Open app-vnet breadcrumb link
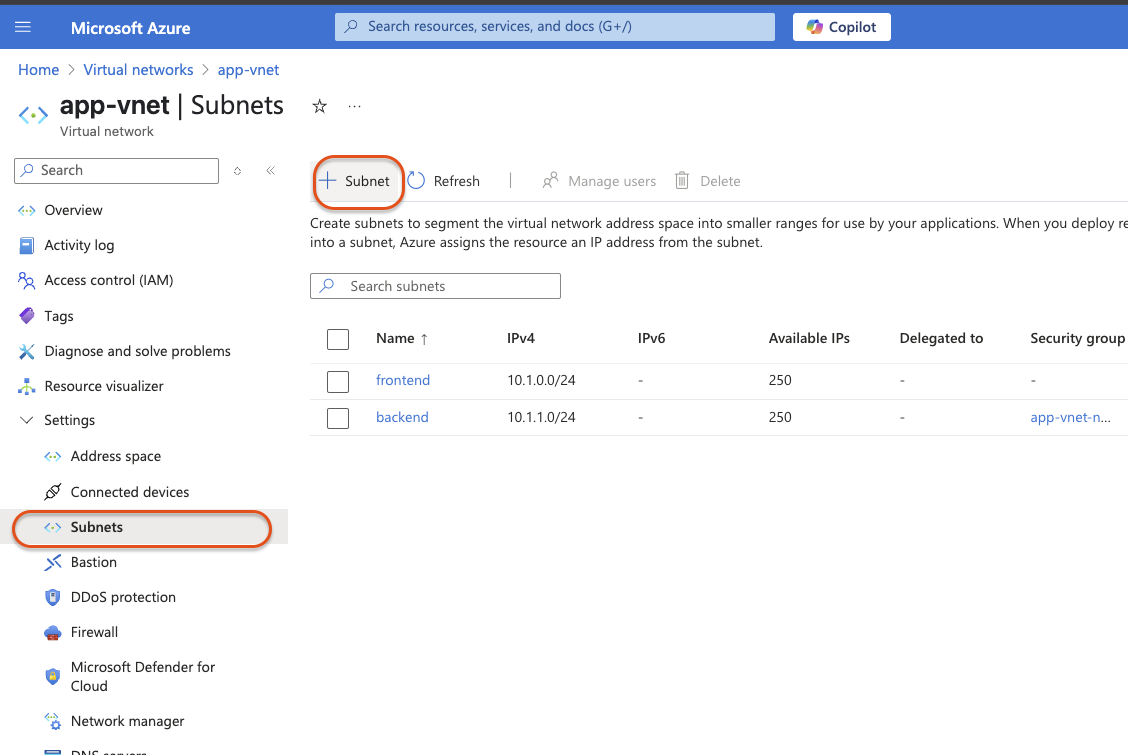The height and width of the screenshot is (755, 1128). coord(248,70)
